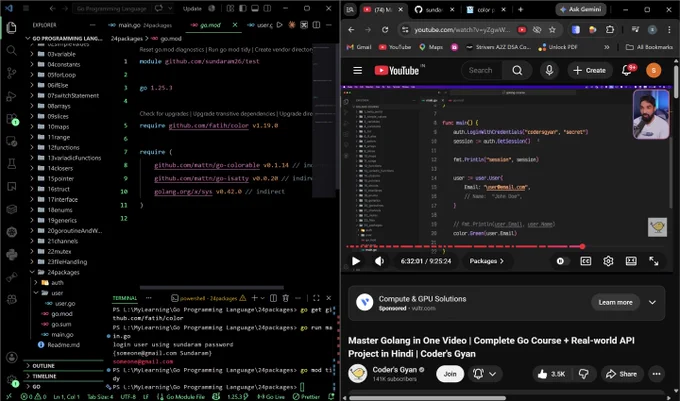
Task: Collapse the 24packages folder
Action: 63,272
